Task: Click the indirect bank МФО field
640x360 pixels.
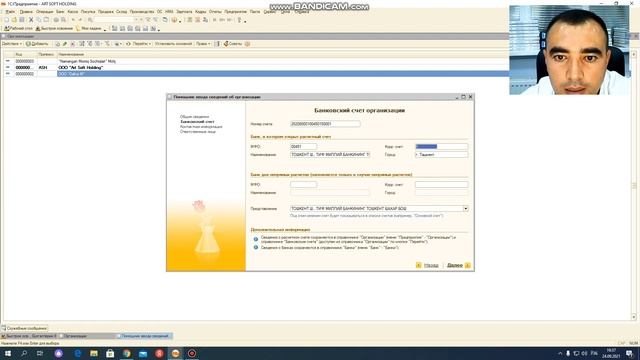Action: (303, 184)
